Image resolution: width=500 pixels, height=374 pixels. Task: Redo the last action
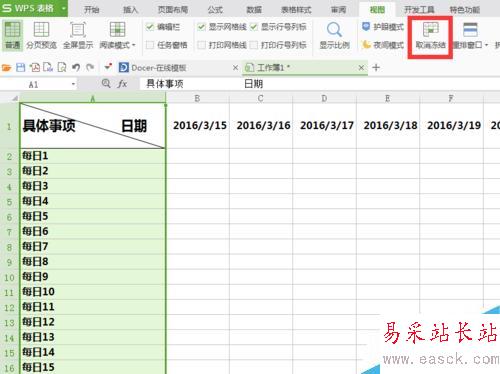90,68
